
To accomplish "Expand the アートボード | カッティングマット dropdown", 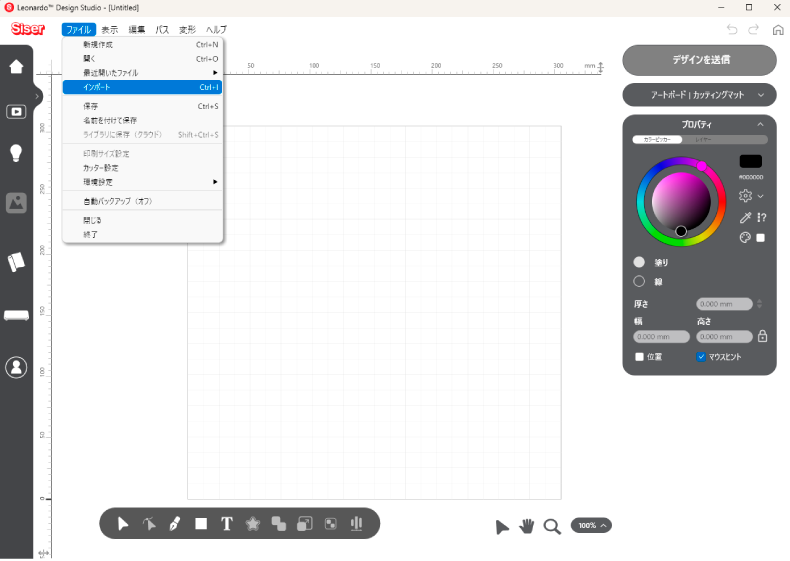I will (x=699, y=95).
